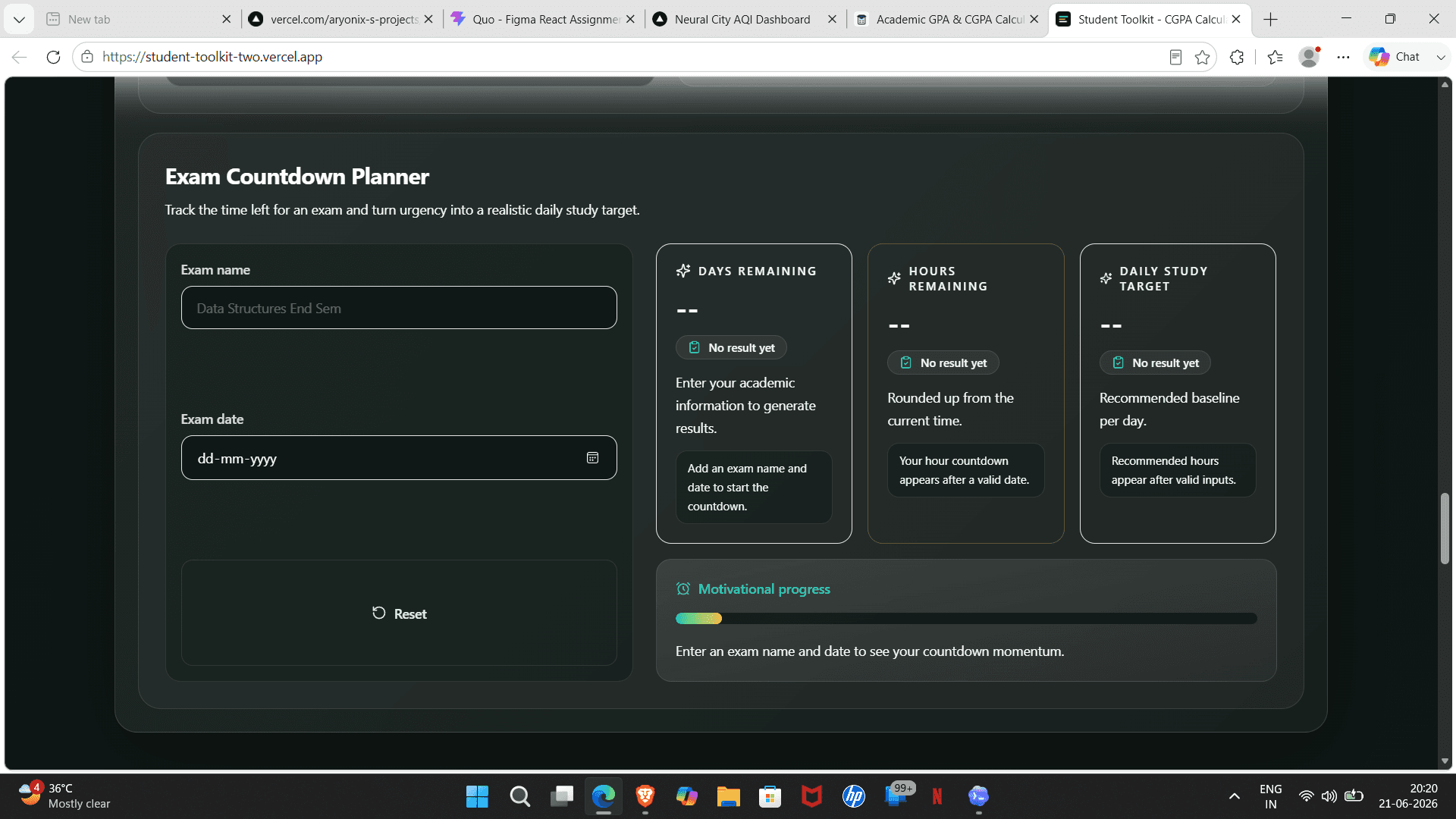Open the clock and date 20:20
Viewport: 1456px width, 819px height.
[1407, 796]
